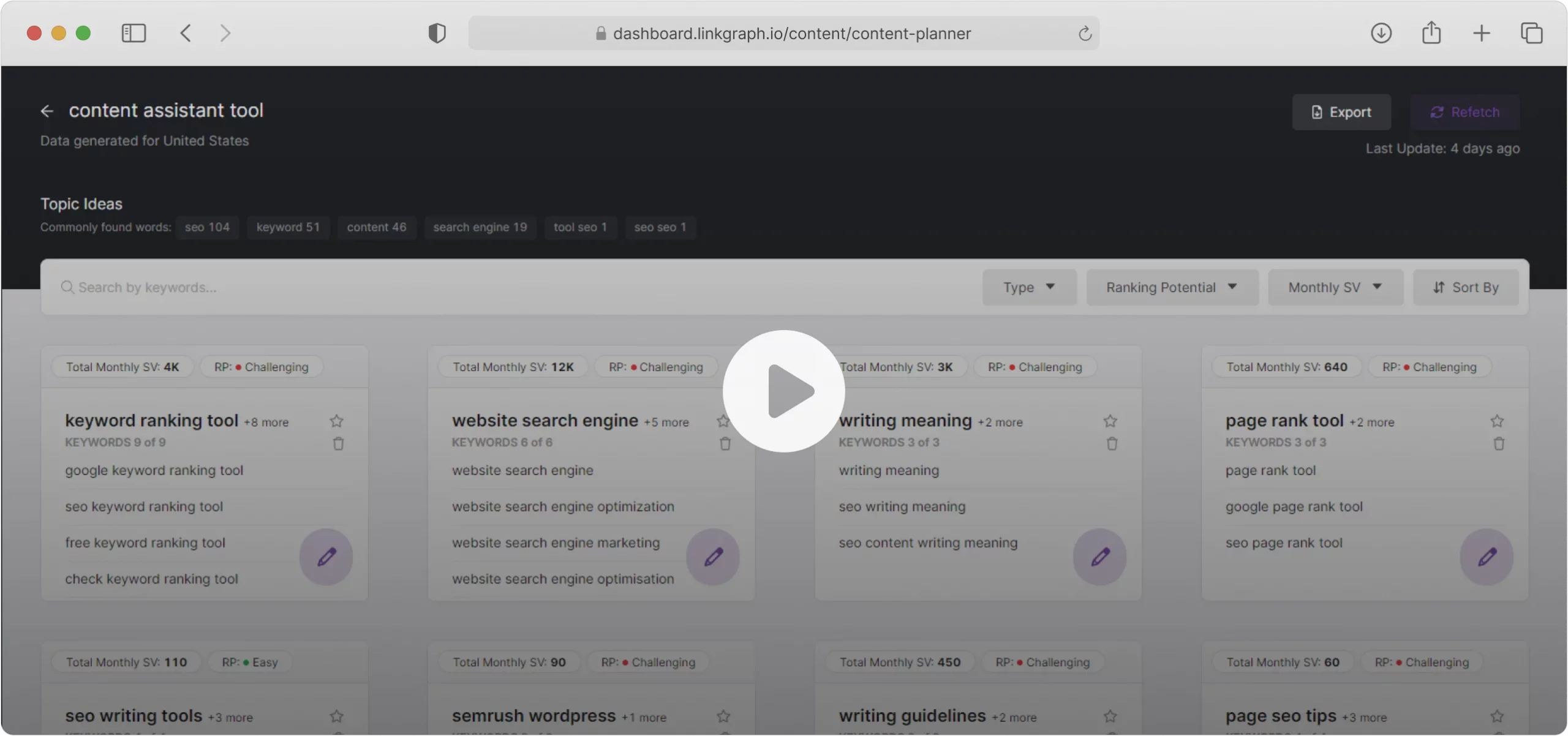Edit the website search engine card
This screenshot has height=736, width=1568.
(x=713, y=557)
